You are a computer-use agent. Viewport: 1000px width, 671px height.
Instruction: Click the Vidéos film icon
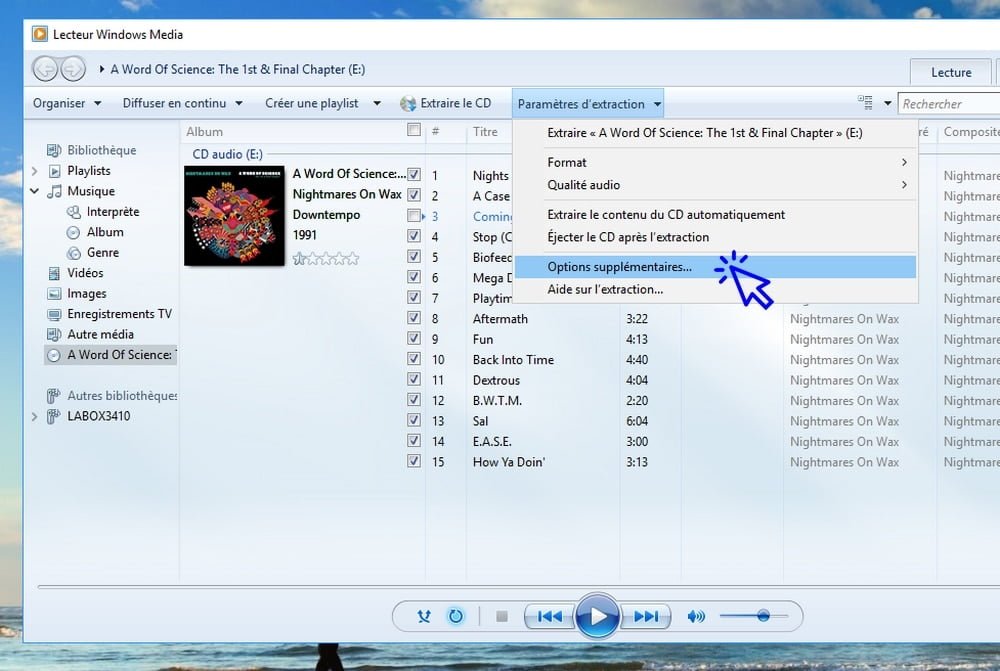coord(55,273)
